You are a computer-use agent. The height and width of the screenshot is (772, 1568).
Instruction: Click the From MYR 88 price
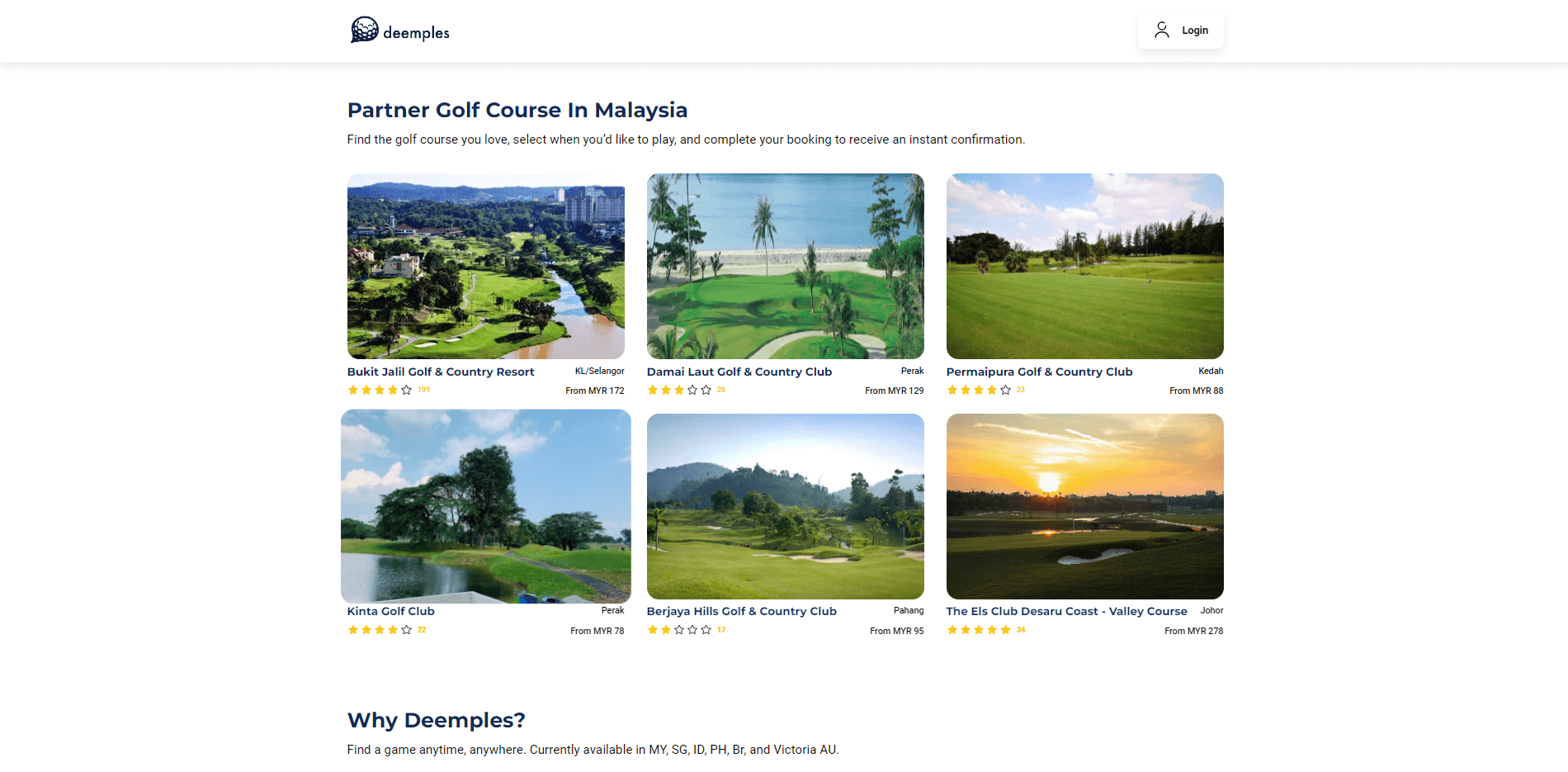click(1197, 391)
